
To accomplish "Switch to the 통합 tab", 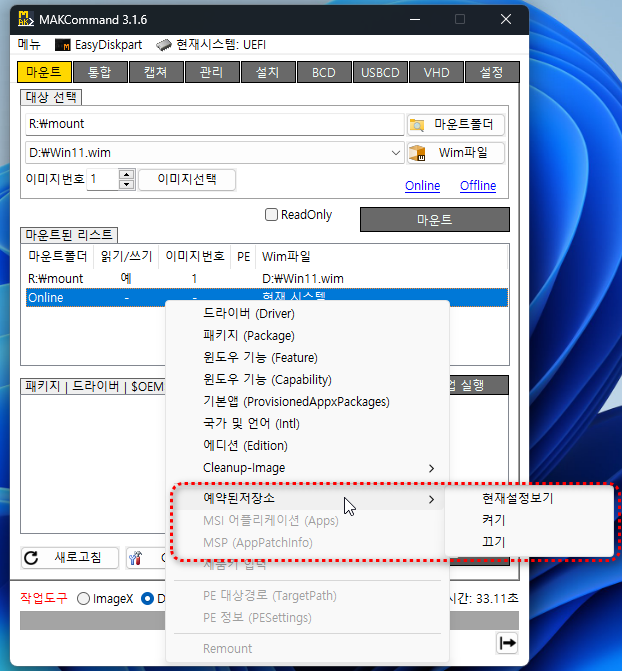I will pyautogui.click(x=100, y=72).
